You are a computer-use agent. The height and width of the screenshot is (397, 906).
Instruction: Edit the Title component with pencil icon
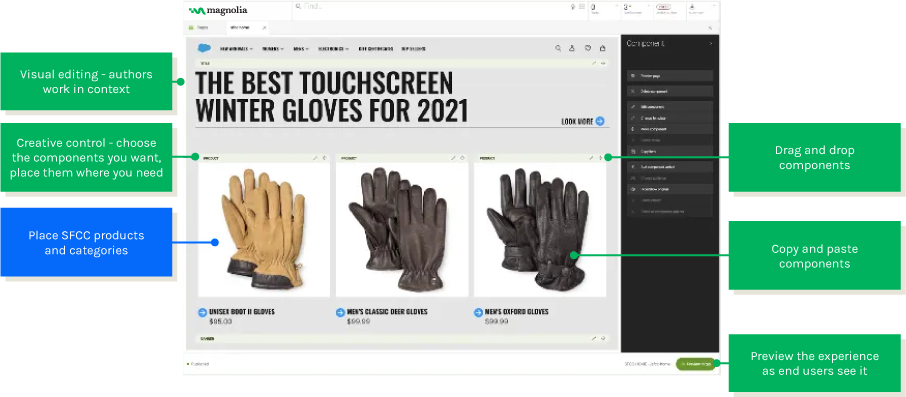[x=594, y=63]
